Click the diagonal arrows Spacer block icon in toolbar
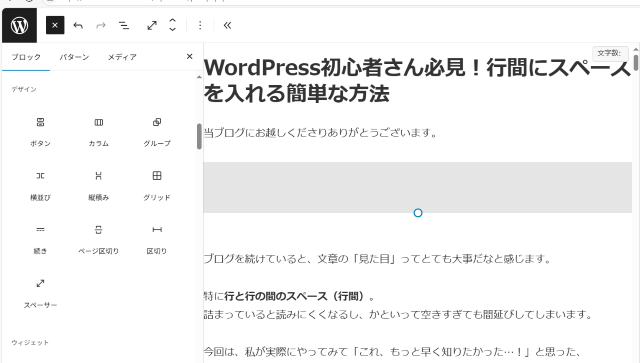640x363 pixels. pos(152,25)
